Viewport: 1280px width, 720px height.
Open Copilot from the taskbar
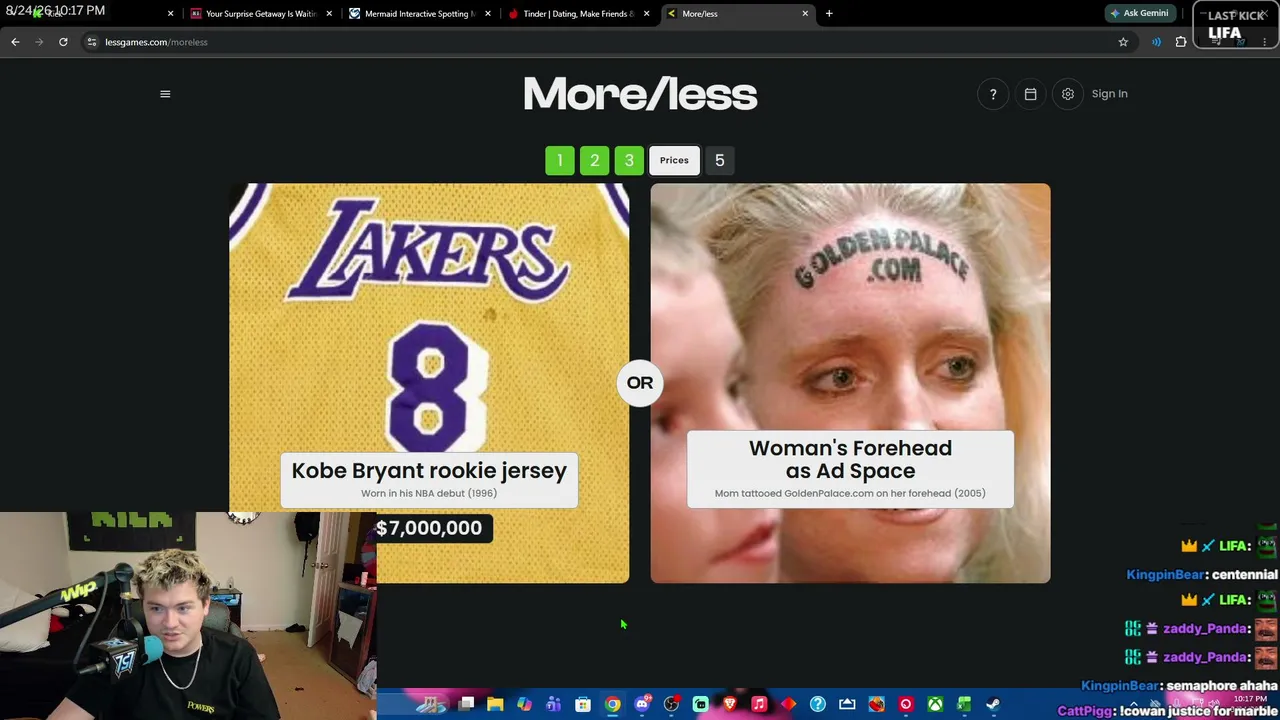click(x=524, y=704)
